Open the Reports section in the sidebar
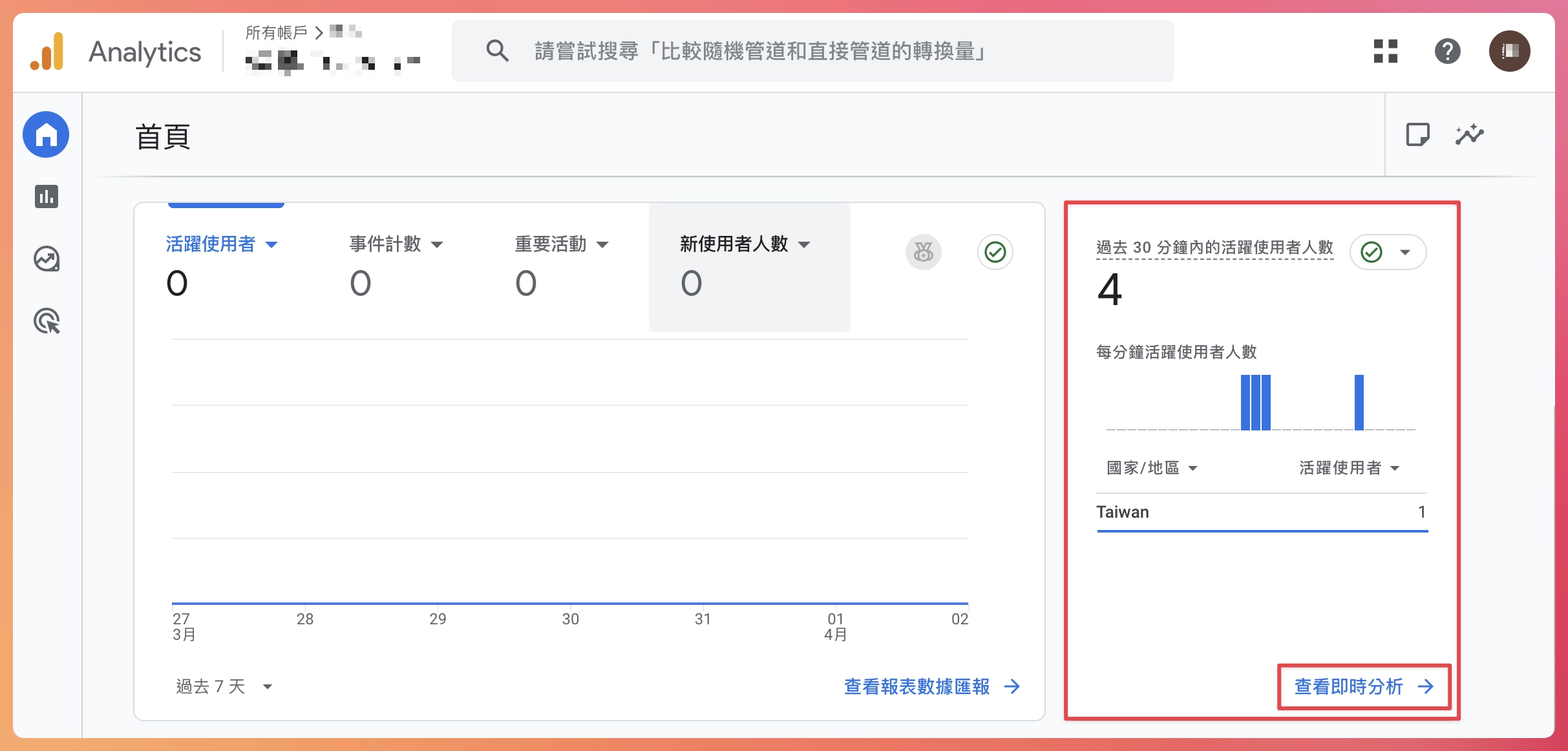The height and width of the screenshot is (751, 1568). point(46,197)
